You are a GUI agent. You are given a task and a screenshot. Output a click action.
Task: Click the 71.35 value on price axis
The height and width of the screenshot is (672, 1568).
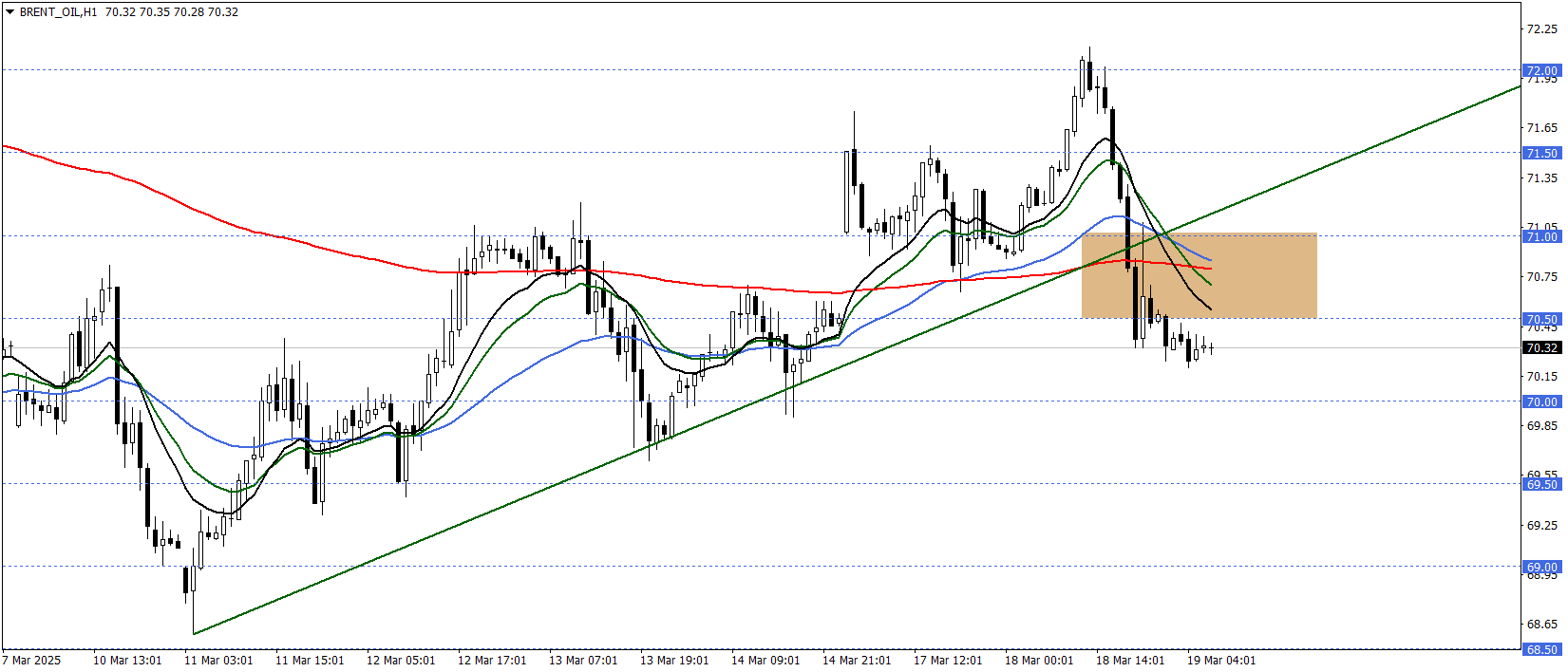1541,177
